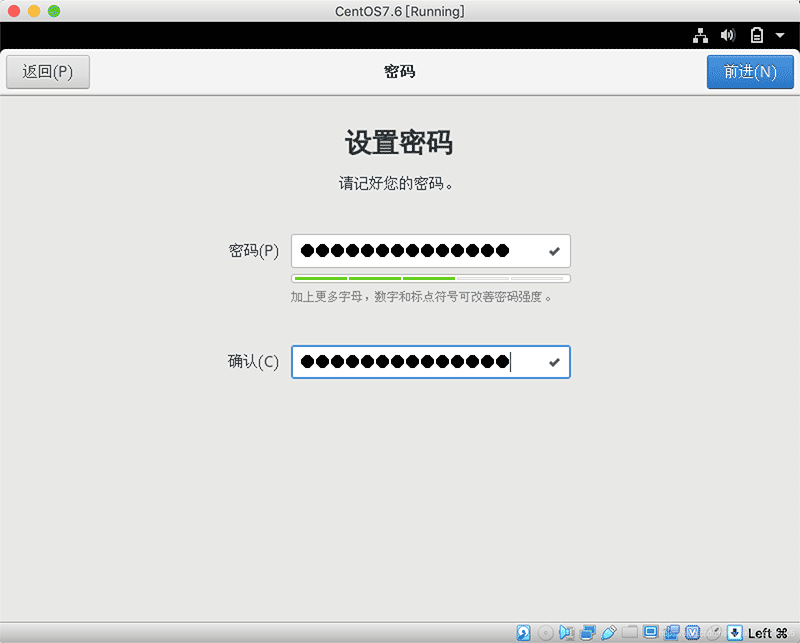Open the optical drives icon in status bar
The height and width of the screenshot is (643, 800).
click(544, 632)
